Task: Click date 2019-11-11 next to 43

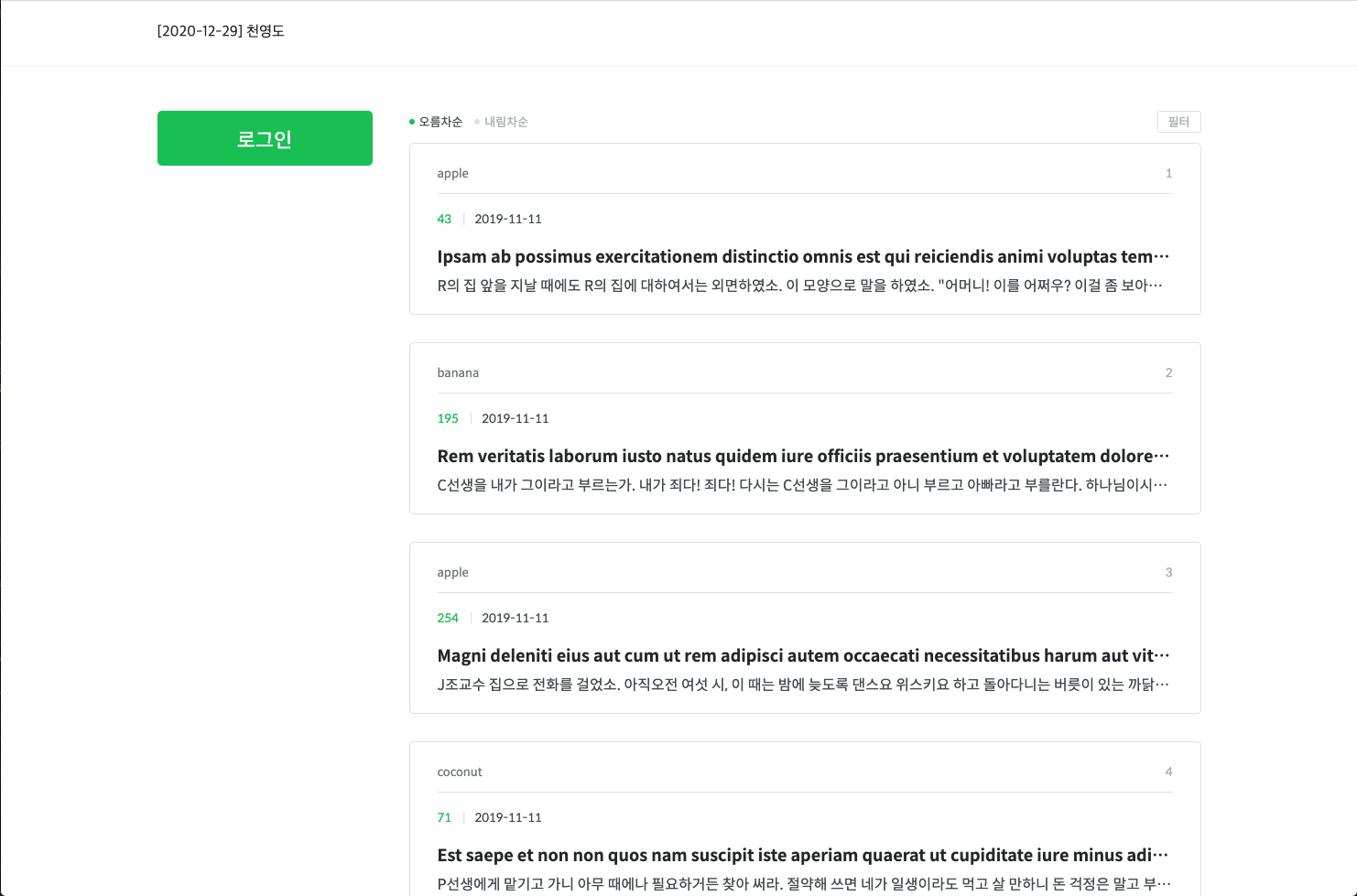Action: coord(508,219)
